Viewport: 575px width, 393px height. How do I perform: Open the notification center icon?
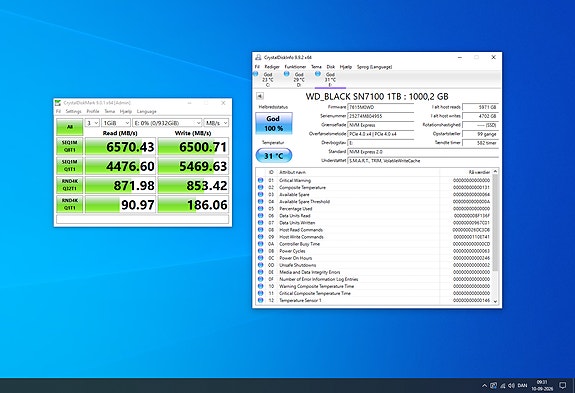pyautogui.click(x=563, y=385)
